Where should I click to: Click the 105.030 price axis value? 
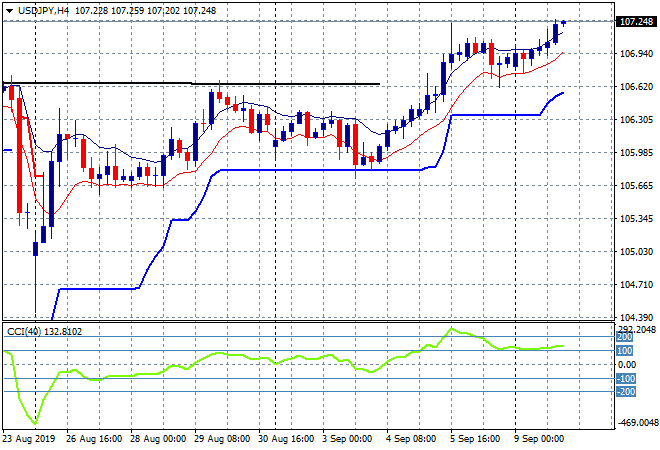pyautogui.click(x=636, y=252)
